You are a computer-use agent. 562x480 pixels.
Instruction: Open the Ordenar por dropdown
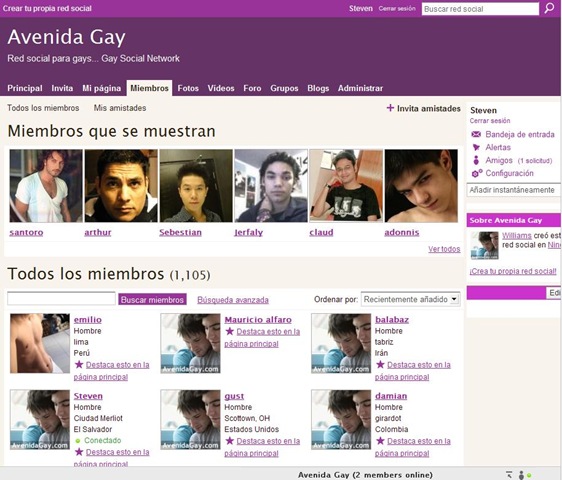pos(410,299)
